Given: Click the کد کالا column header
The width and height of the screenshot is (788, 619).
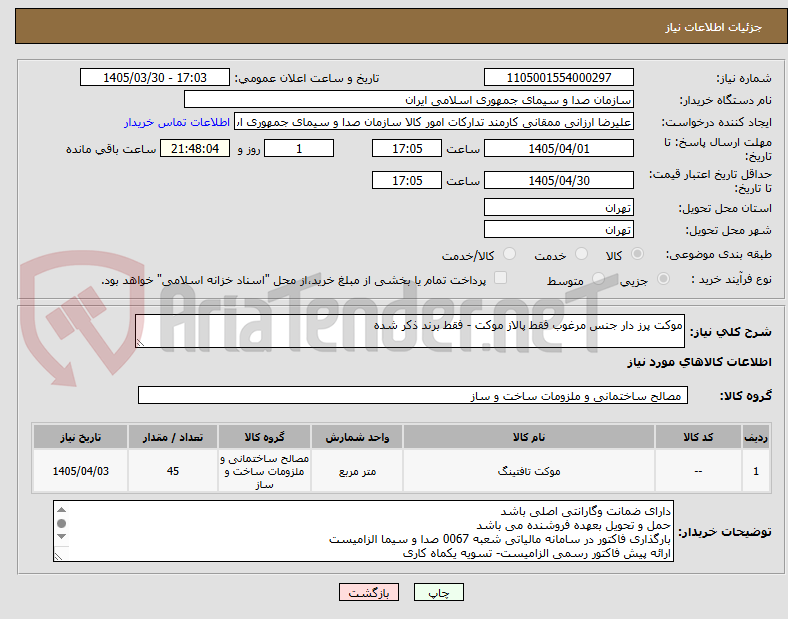Looking at the screenshot, I should [698, 437].
